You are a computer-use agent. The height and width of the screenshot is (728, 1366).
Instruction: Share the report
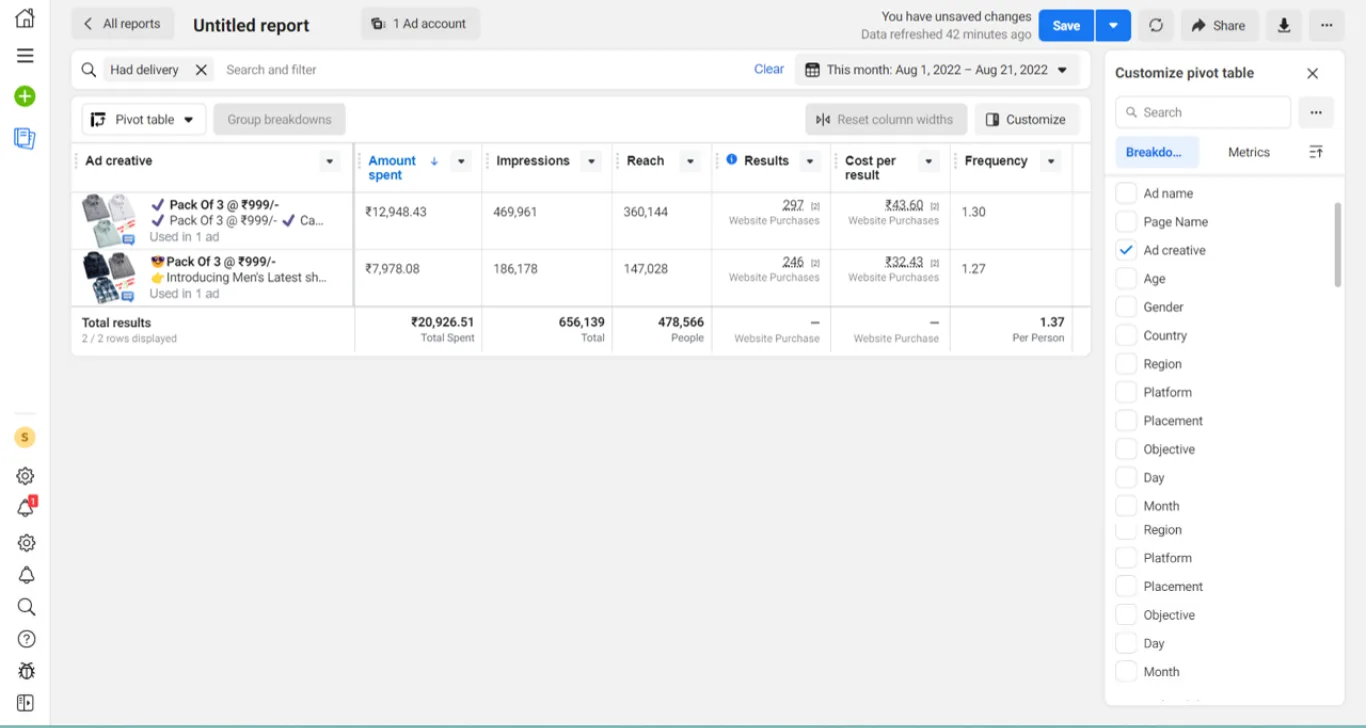[x=1219, y=25]
